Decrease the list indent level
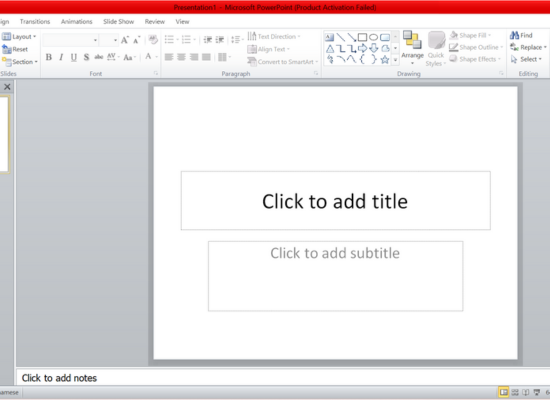Viewport: 550px width, 400px height. click(208, 40)
